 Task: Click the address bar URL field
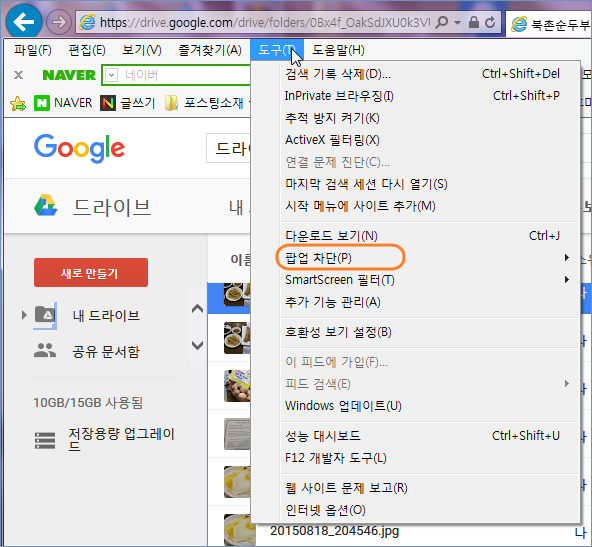click(x=264, y=23)
